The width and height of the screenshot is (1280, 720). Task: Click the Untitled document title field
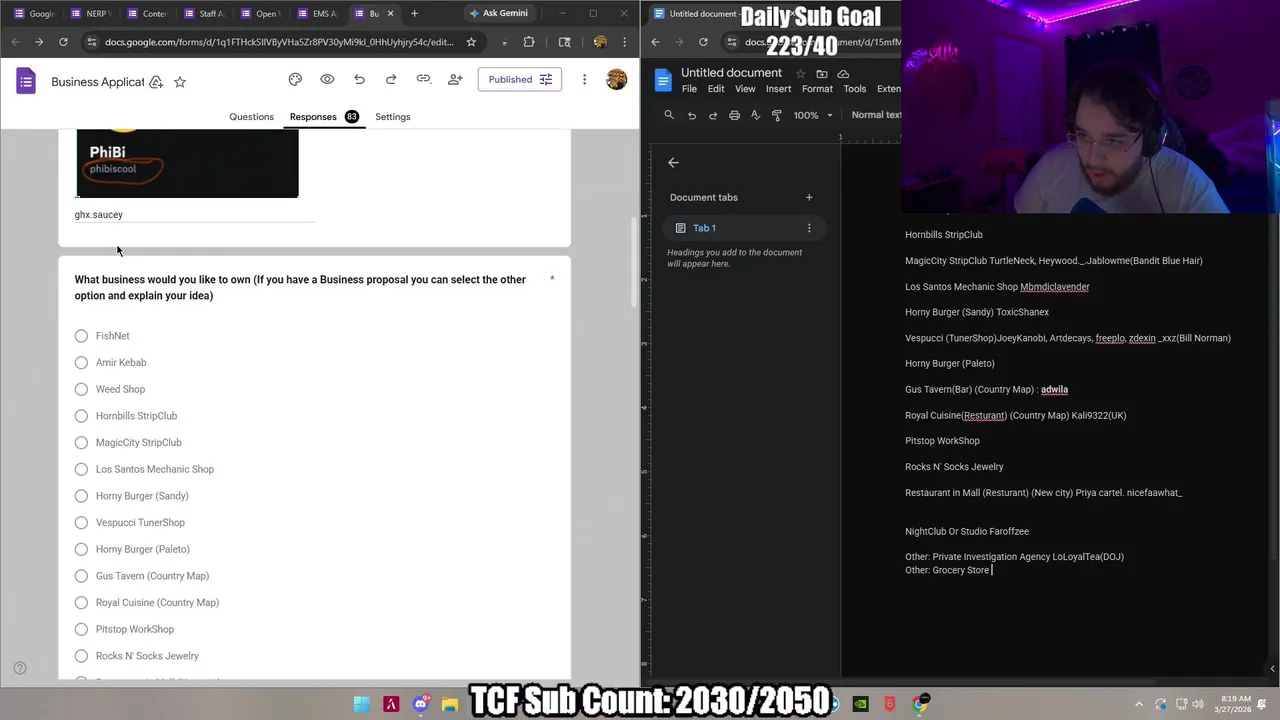(x=731, y=73)
